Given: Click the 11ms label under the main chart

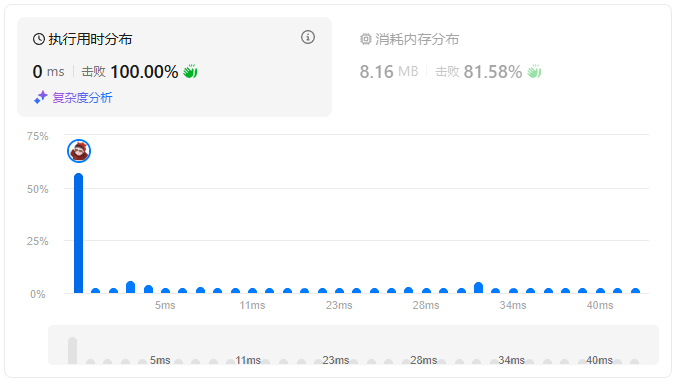Looking at the screenshot, I should pyautogui.click(x=252, y=305).
